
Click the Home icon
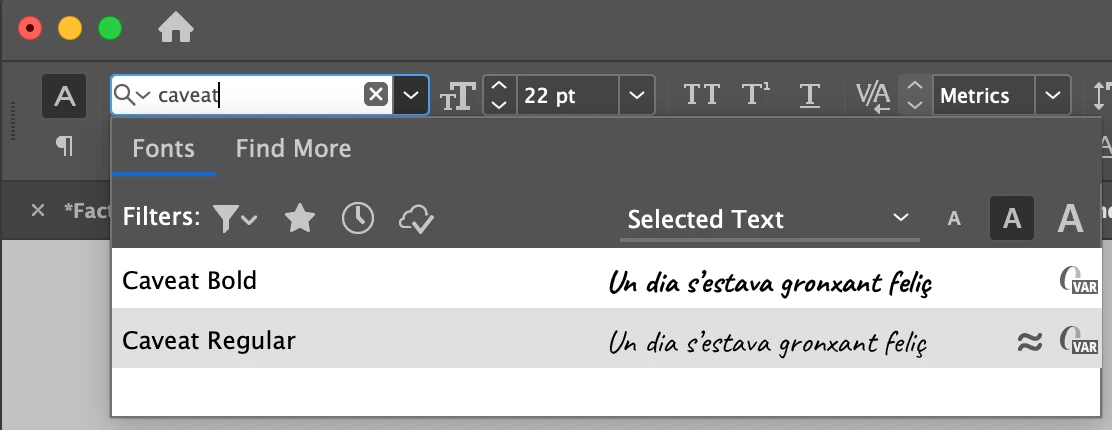(176, 29)
